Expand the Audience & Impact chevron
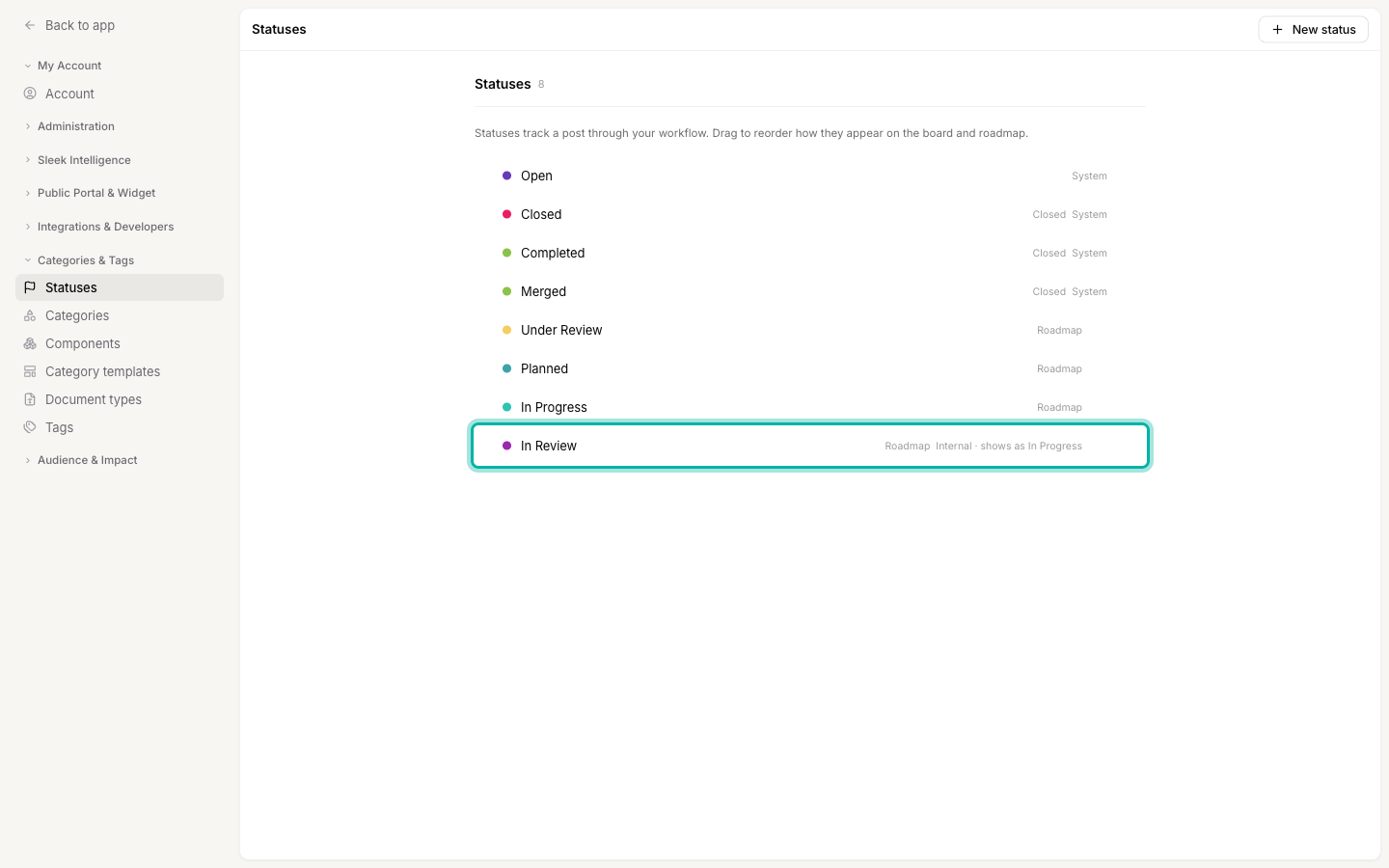Viewport: 1389px width, 868px height. point(28,460)
